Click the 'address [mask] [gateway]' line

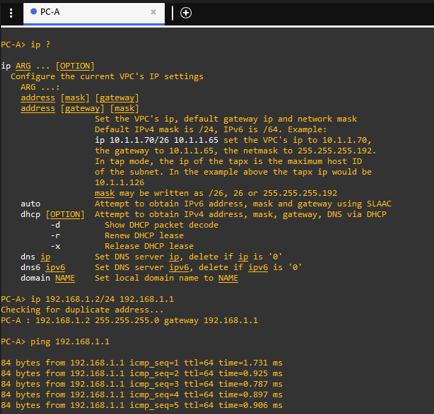[x=79, y=98]
